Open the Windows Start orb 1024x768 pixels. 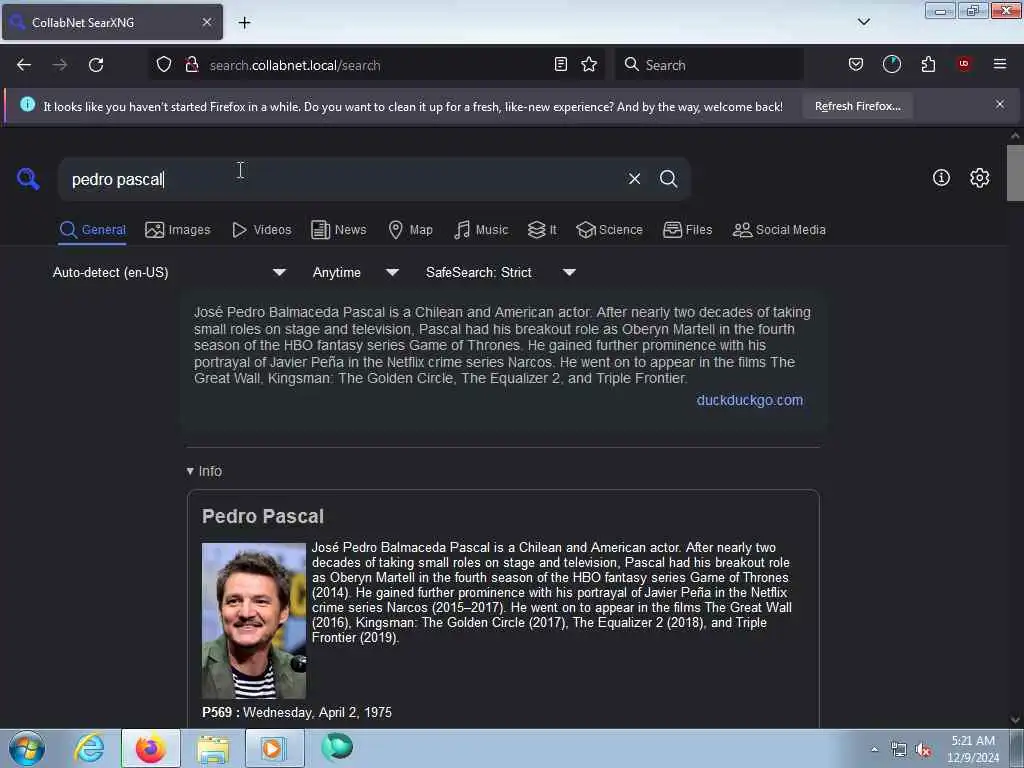(x=27, y=748)
